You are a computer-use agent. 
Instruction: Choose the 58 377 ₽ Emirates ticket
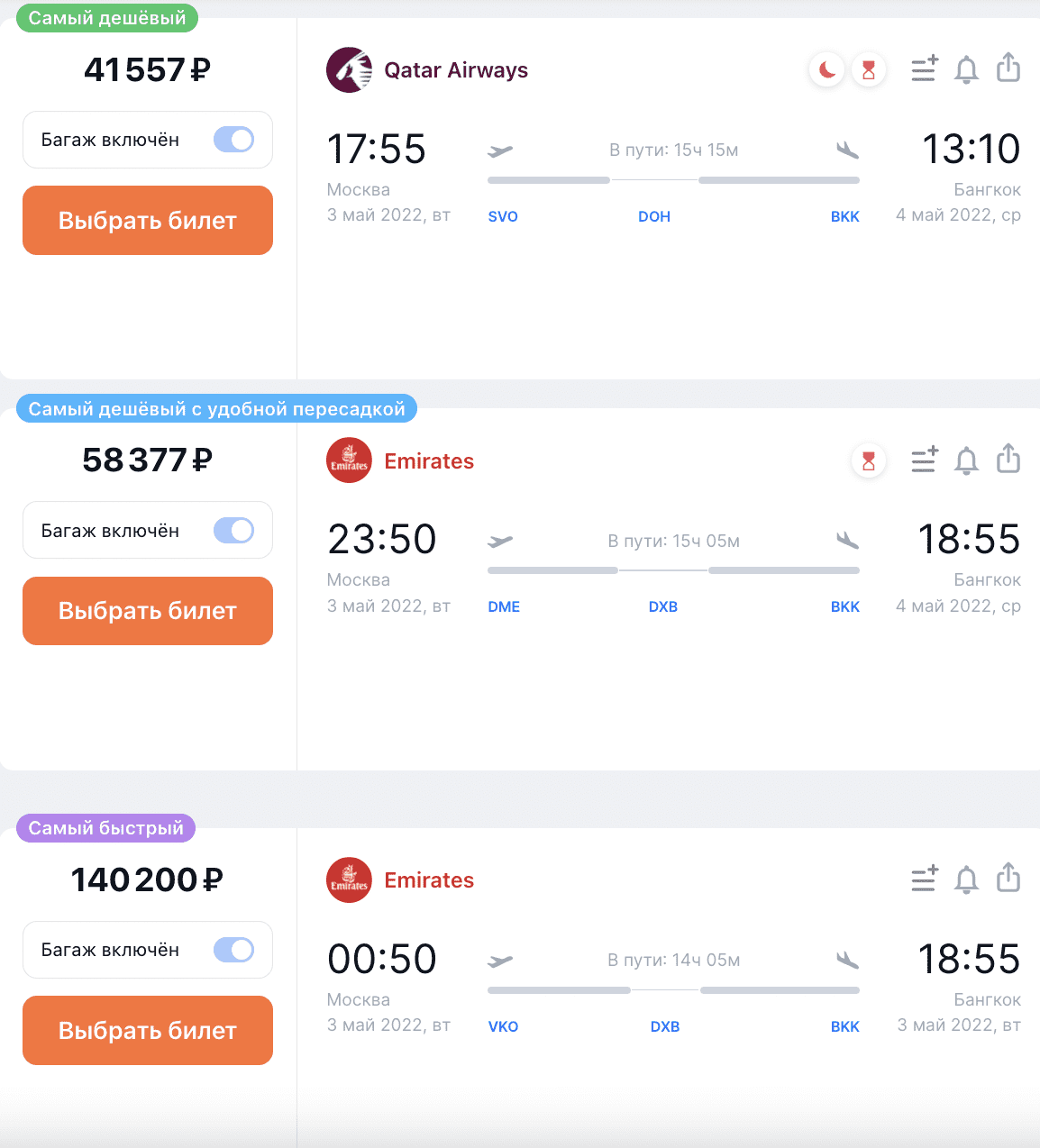pyautogui.click(x=148, y=611)
